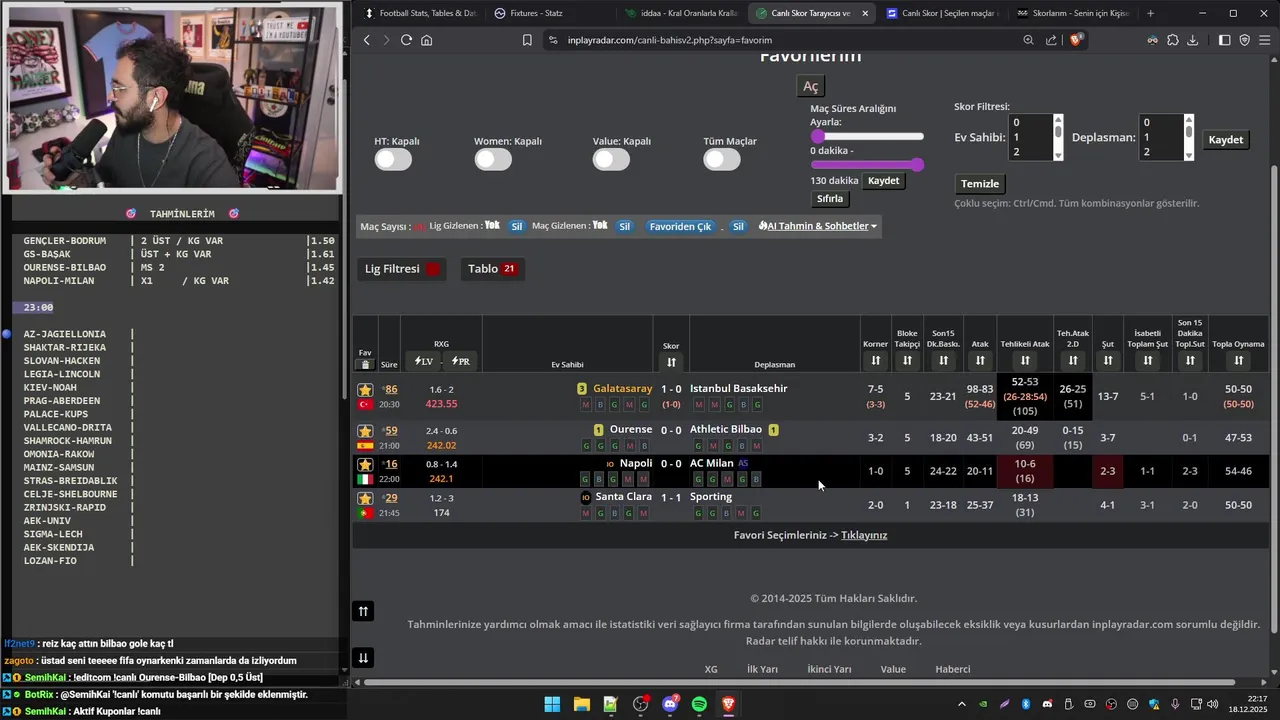Reload the page with the refresh icon
Viewport: 1280px width, 720px height.
tap(406, 40)
